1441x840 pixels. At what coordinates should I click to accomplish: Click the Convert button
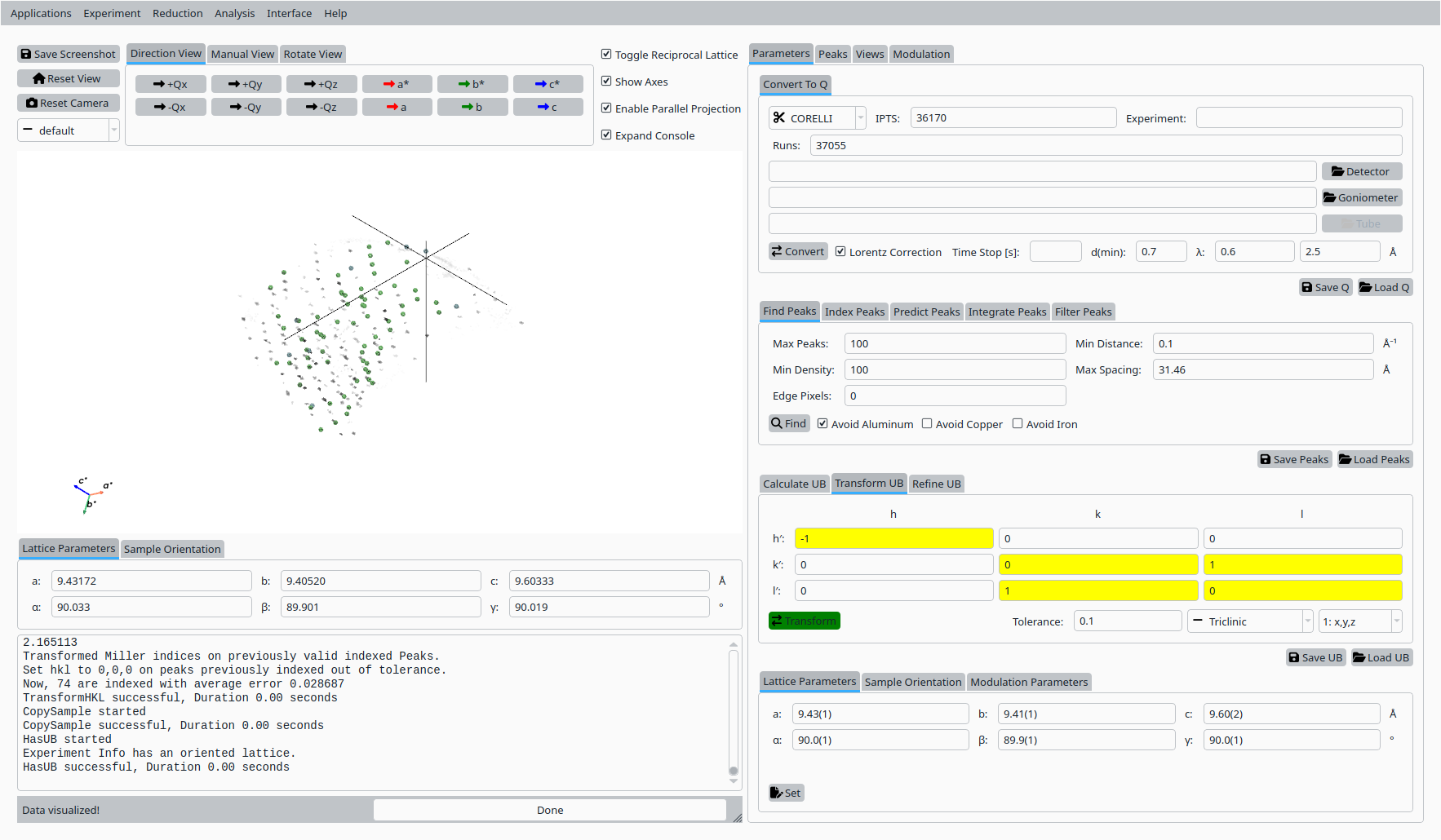pos(798,251)
